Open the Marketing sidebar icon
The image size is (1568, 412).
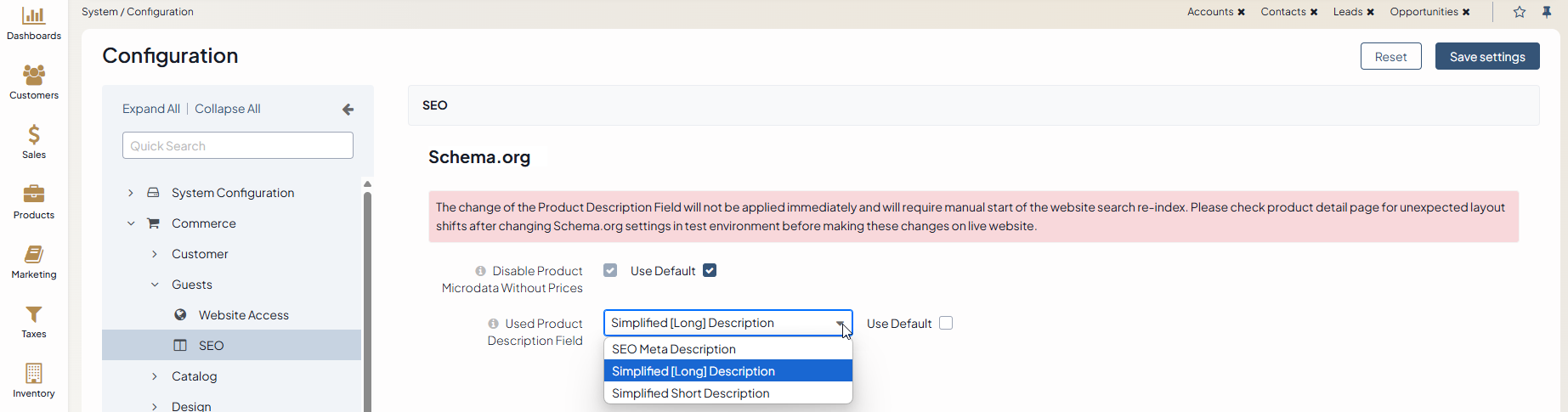(x=34, y=255)
